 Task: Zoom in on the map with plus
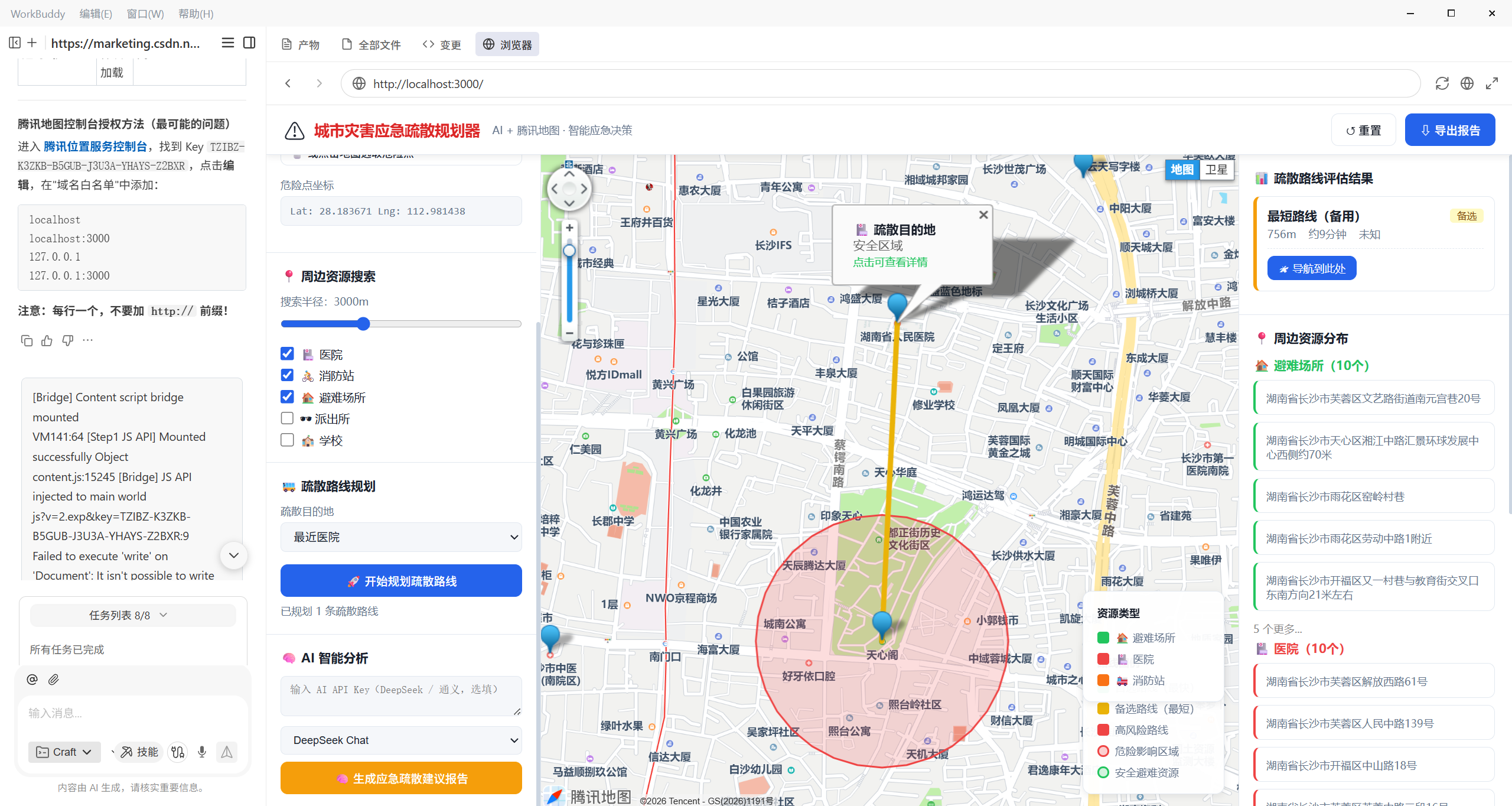tap(569, 227)
